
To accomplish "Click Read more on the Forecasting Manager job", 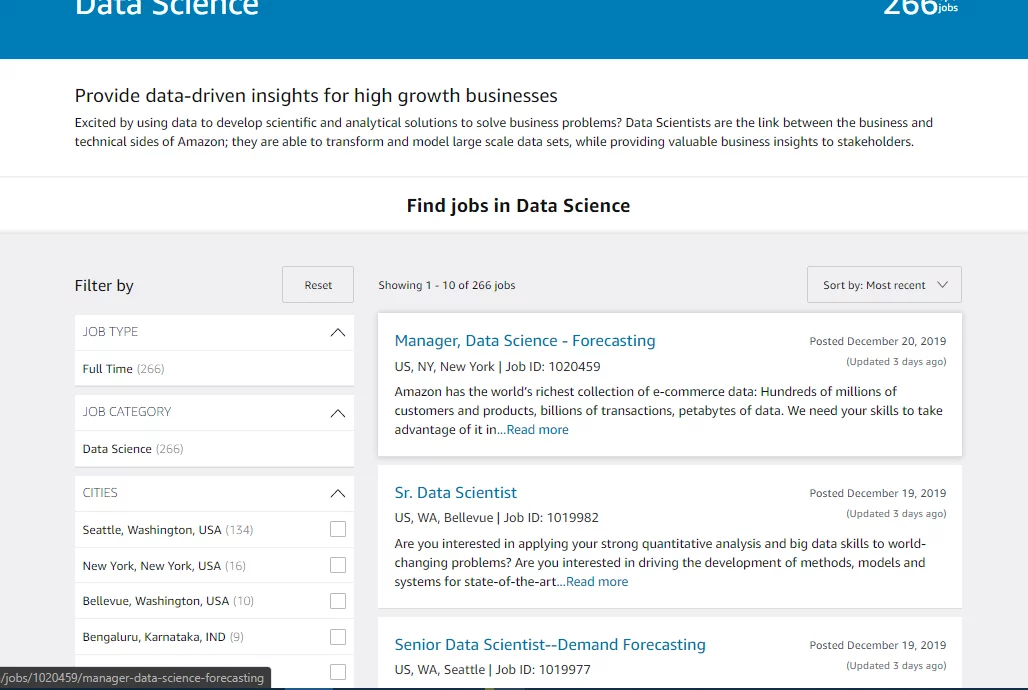I will (x=537, y=430).
